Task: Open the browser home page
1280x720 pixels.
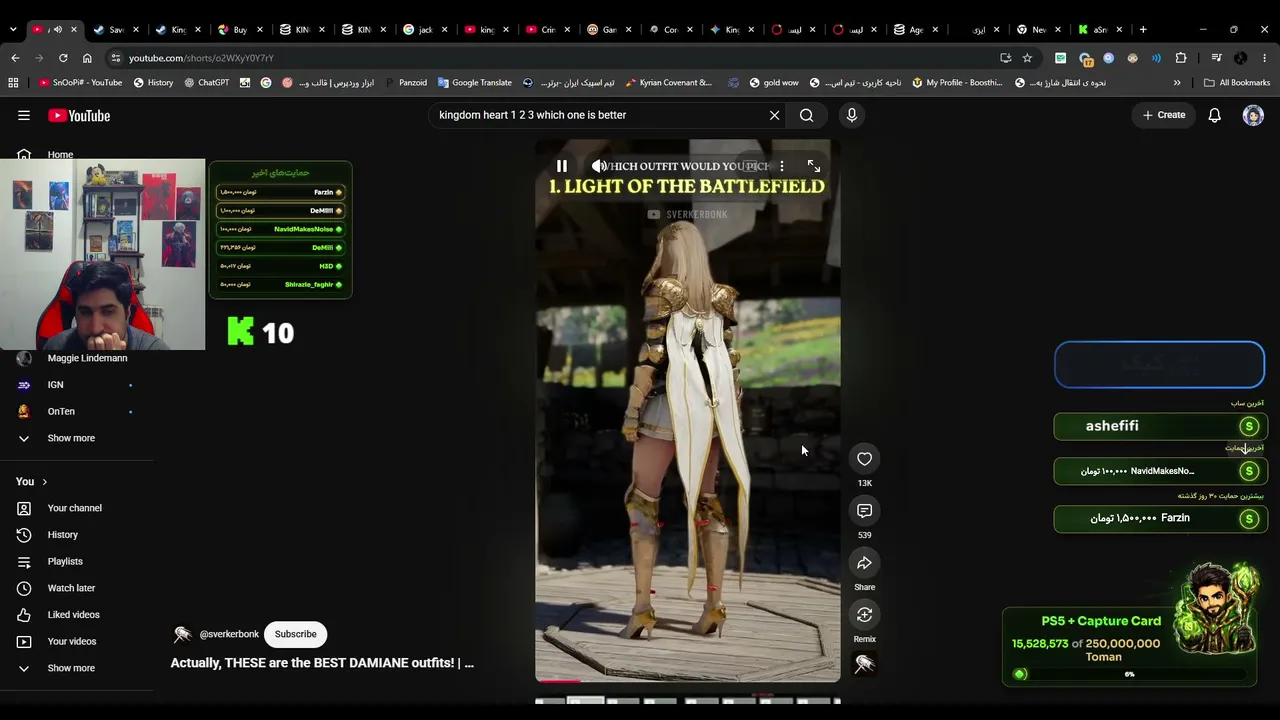Action: [87, 58]
